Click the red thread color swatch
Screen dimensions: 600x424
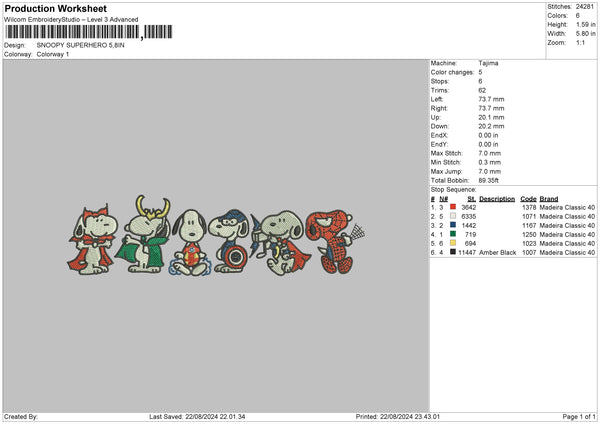453,207
